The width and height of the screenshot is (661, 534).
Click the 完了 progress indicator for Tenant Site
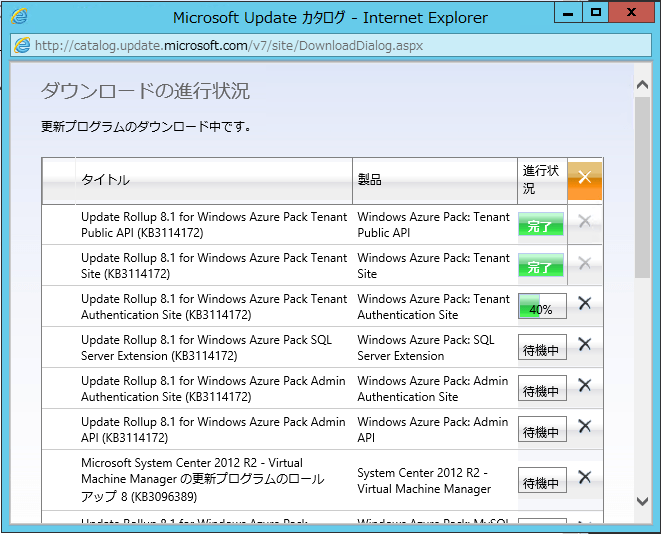tap(541, 265)
